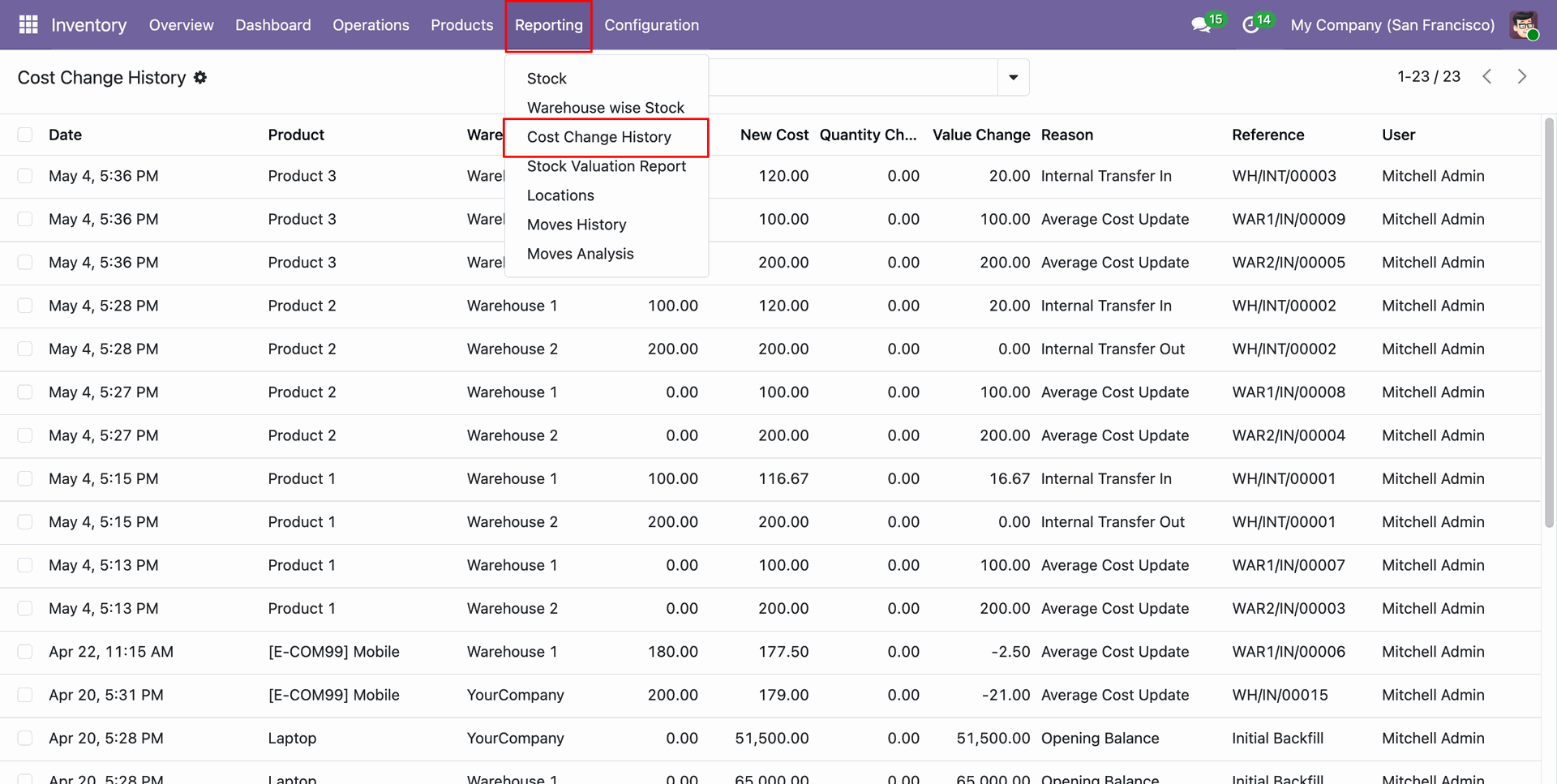The image size is (1557, 784).
Task: Go to previous page with left arrow
Action: 1486,76
